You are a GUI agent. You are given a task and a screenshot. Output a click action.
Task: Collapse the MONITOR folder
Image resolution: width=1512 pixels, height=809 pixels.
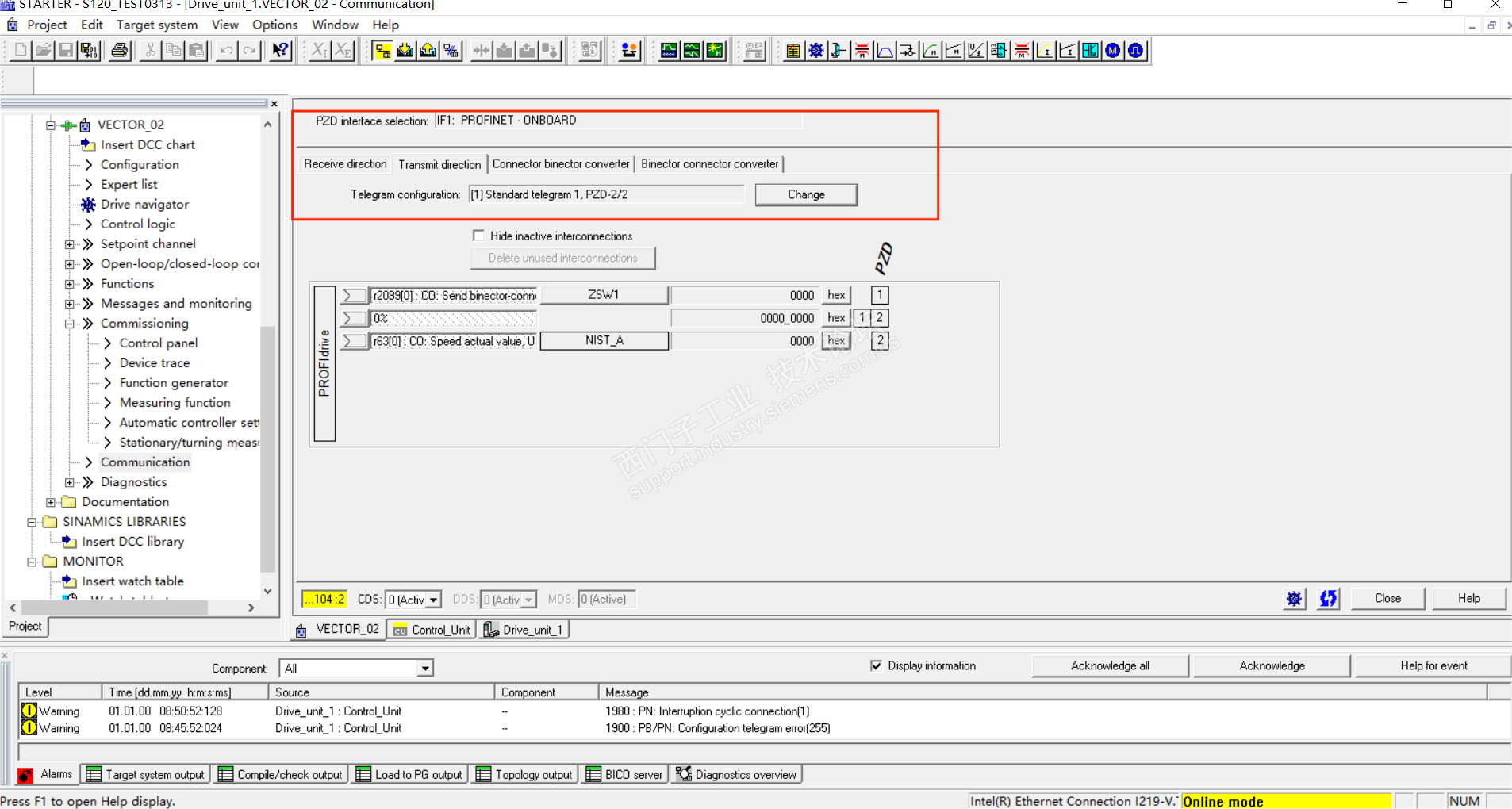[32, 562]
